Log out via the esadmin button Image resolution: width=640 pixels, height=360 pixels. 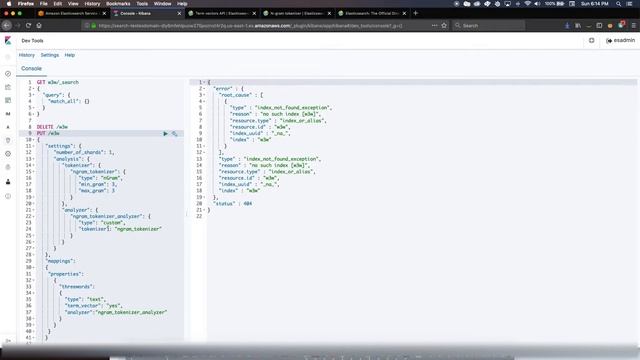click(x=620, y=40)
